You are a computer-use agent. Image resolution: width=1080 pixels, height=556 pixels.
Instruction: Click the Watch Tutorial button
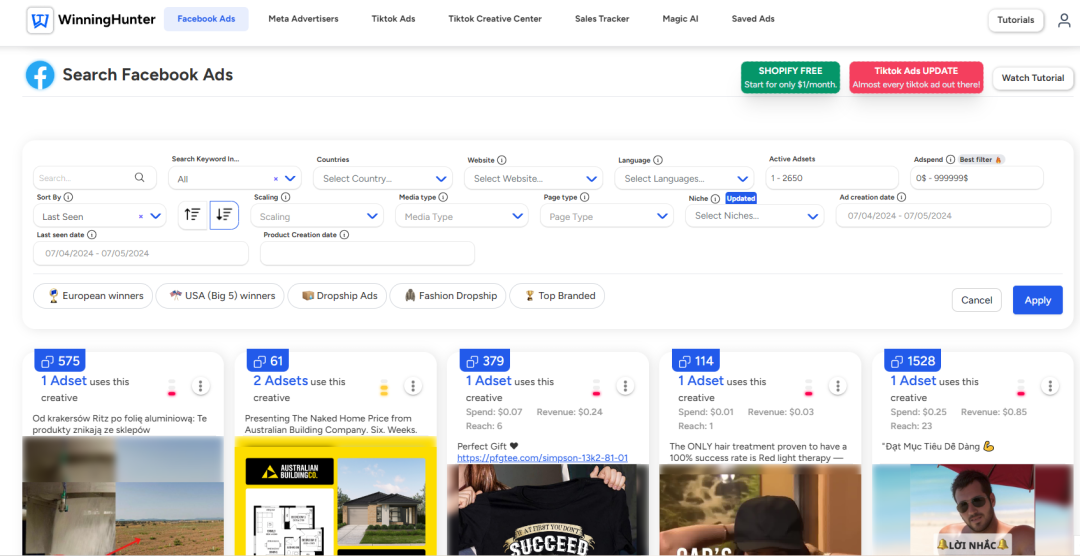[1032, 78]
